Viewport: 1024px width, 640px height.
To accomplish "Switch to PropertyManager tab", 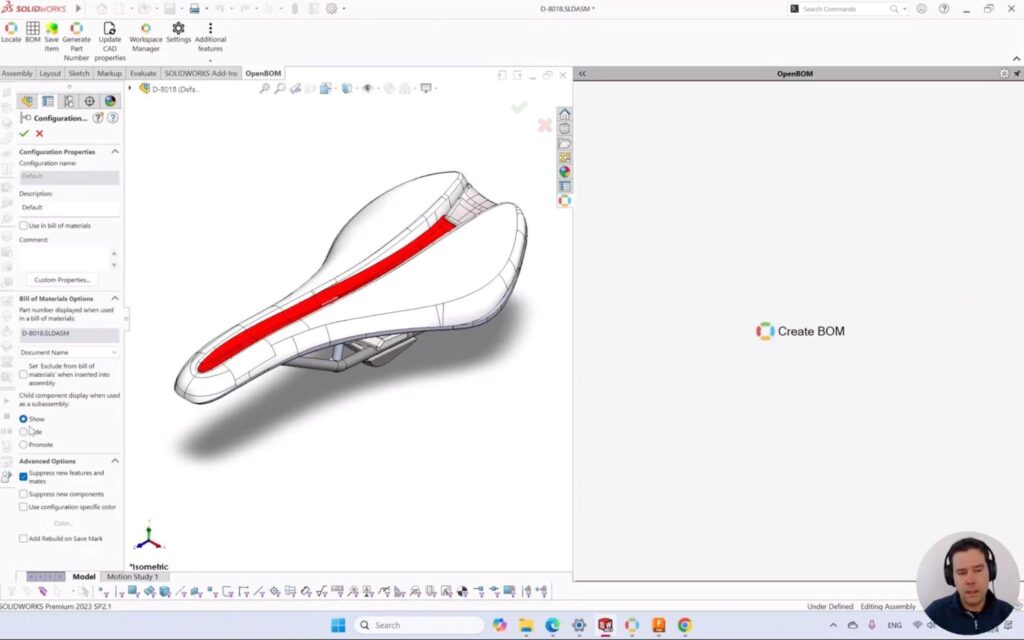I will pyautogui.click(x=48, y=101).
